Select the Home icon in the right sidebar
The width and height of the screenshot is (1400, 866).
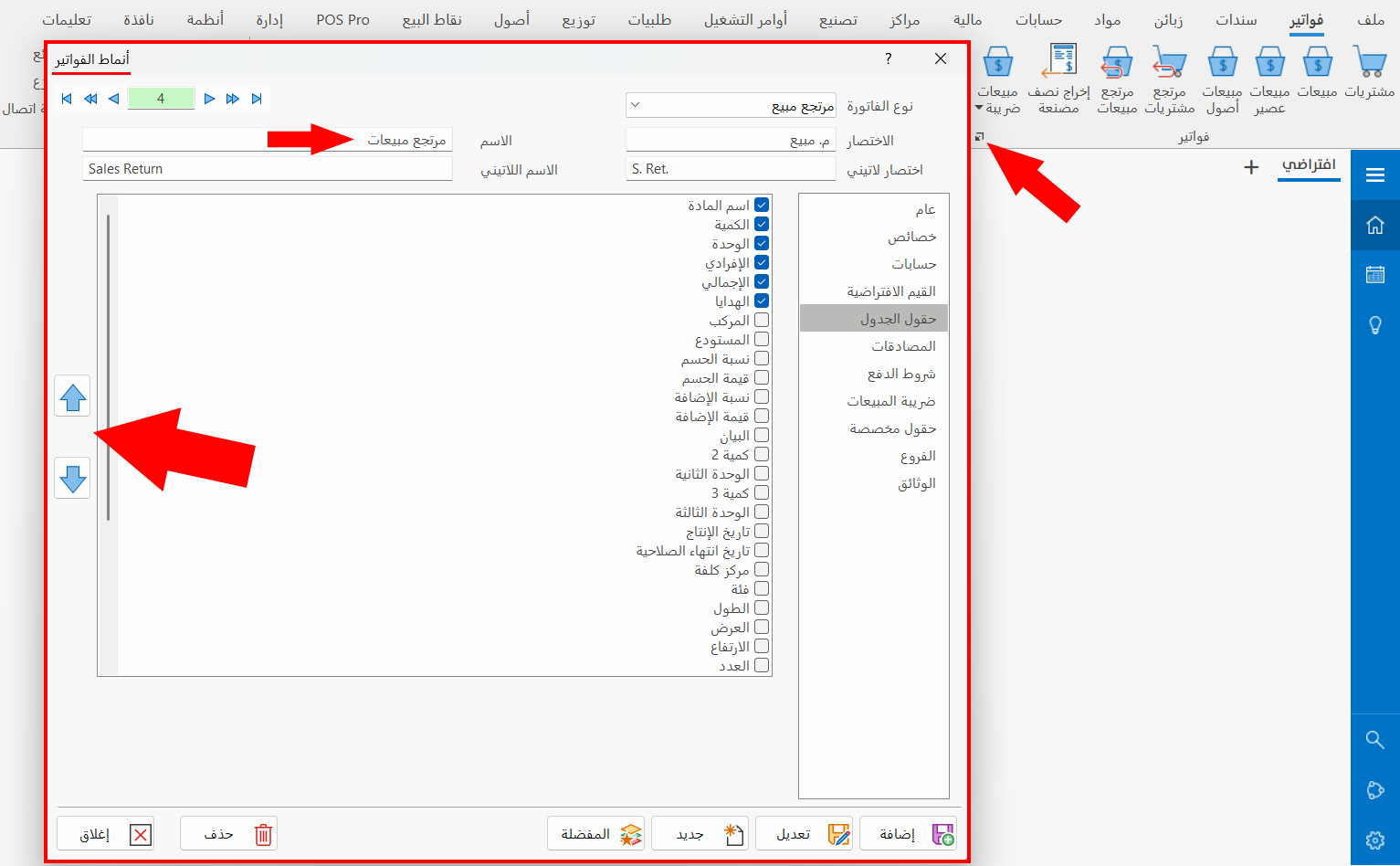click(x=1375, y=225)
